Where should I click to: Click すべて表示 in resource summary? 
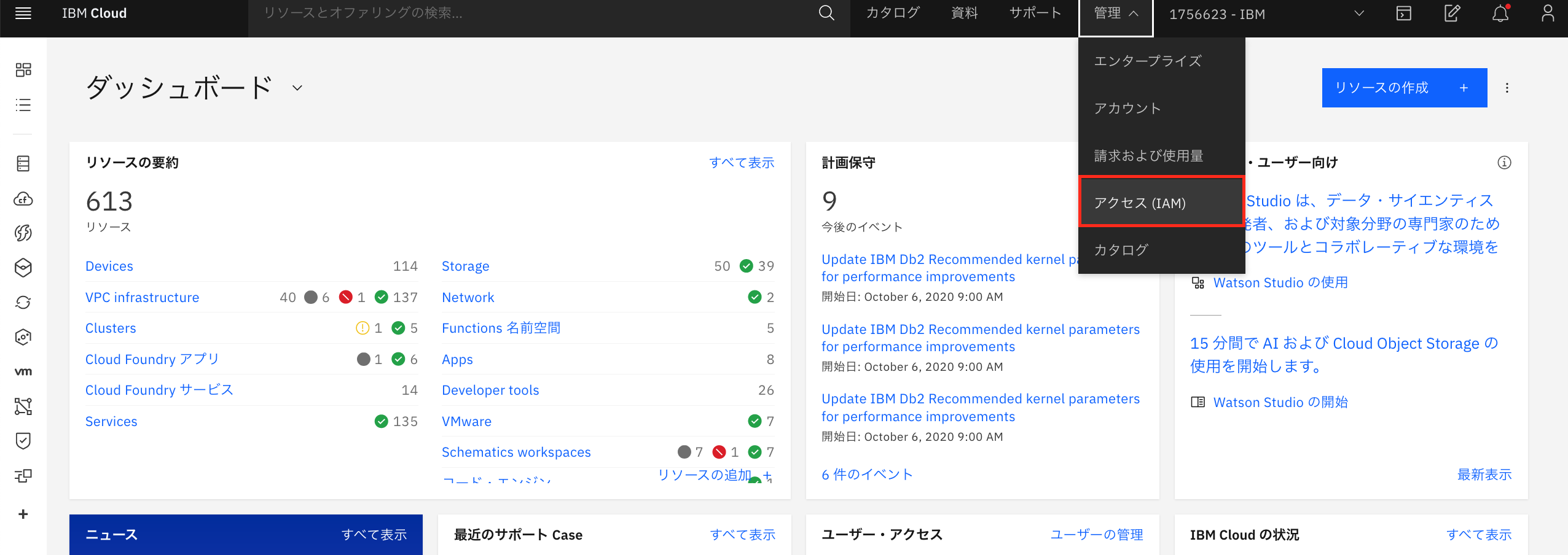(x=742, y=163)
